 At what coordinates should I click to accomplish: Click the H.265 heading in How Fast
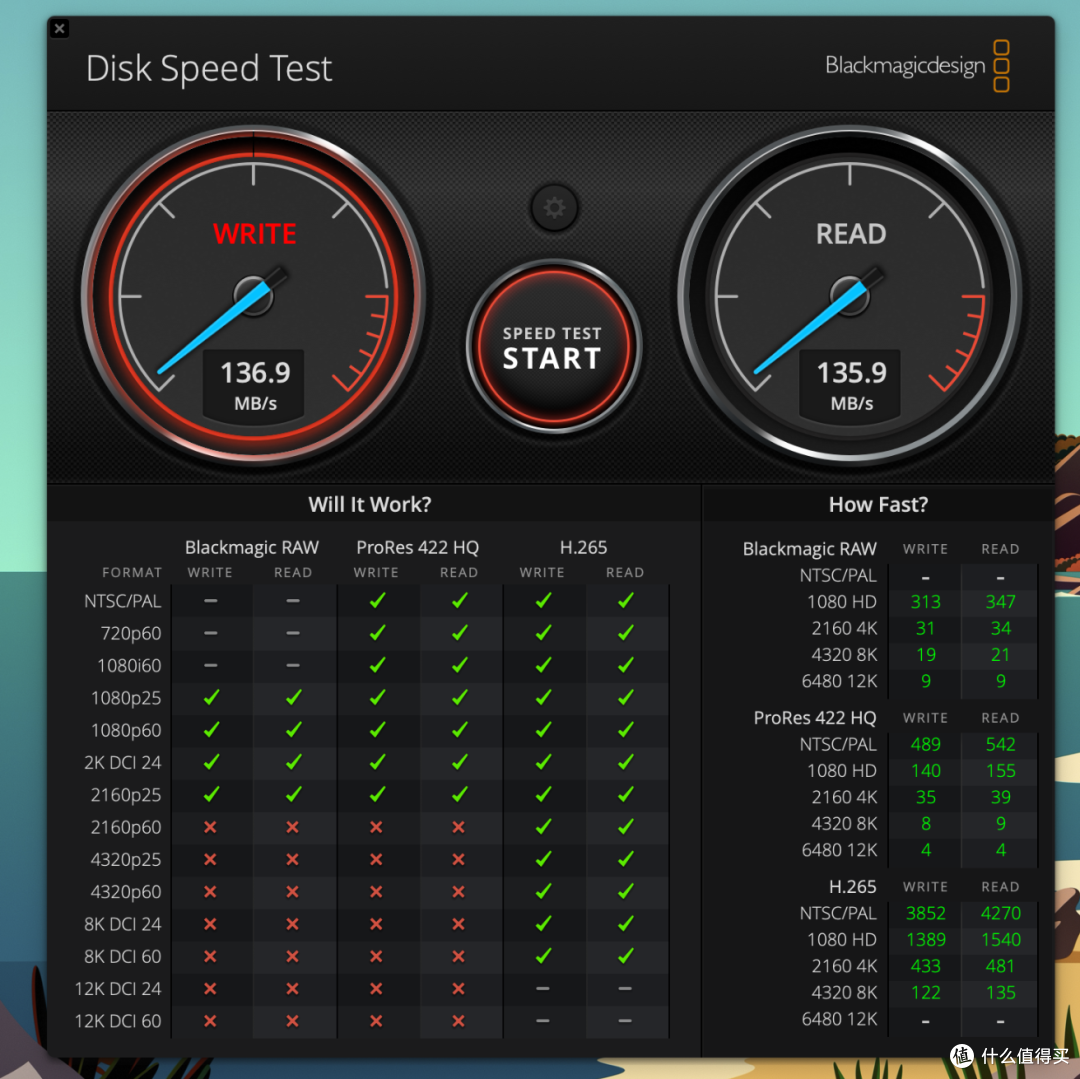click(852, 887)
